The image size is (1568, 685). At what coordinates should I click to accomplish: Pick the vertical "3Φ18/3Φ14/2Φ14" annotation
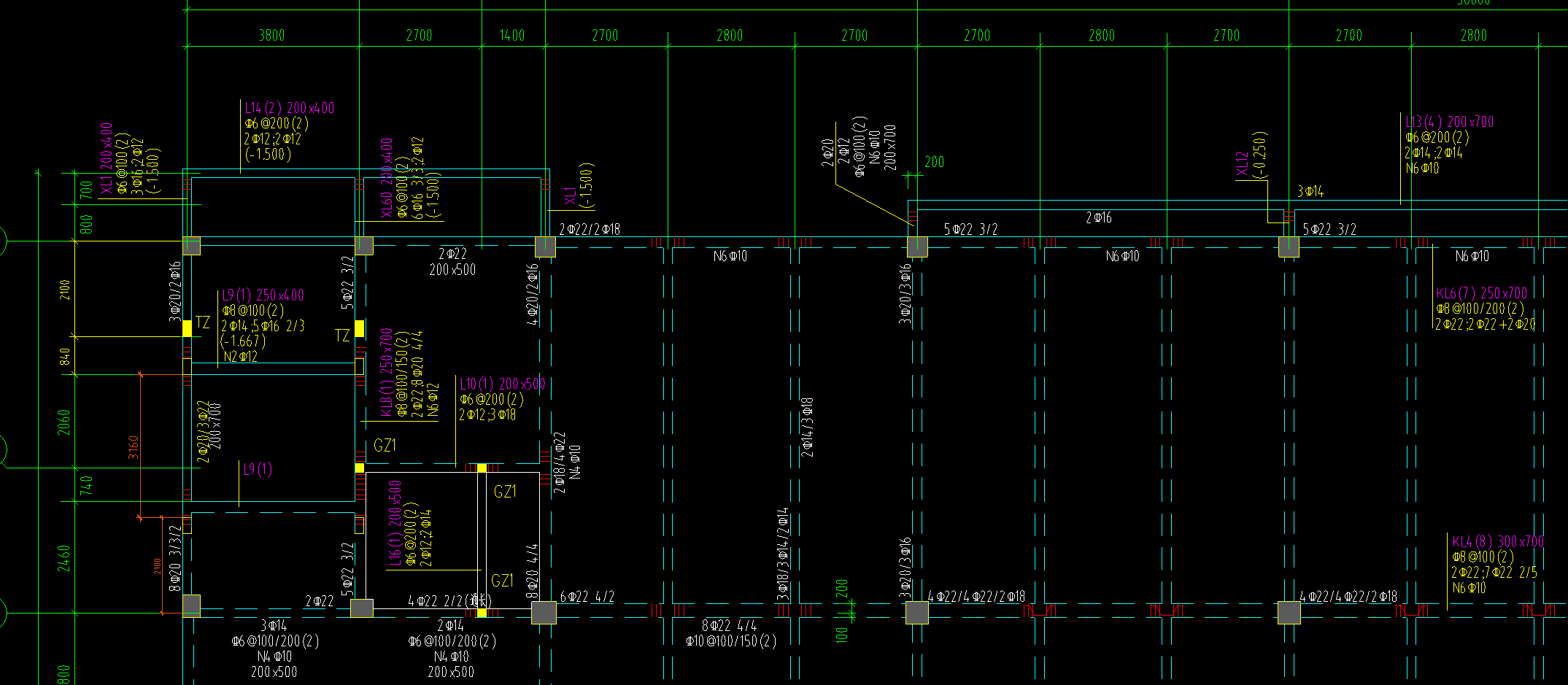point(783,554)
